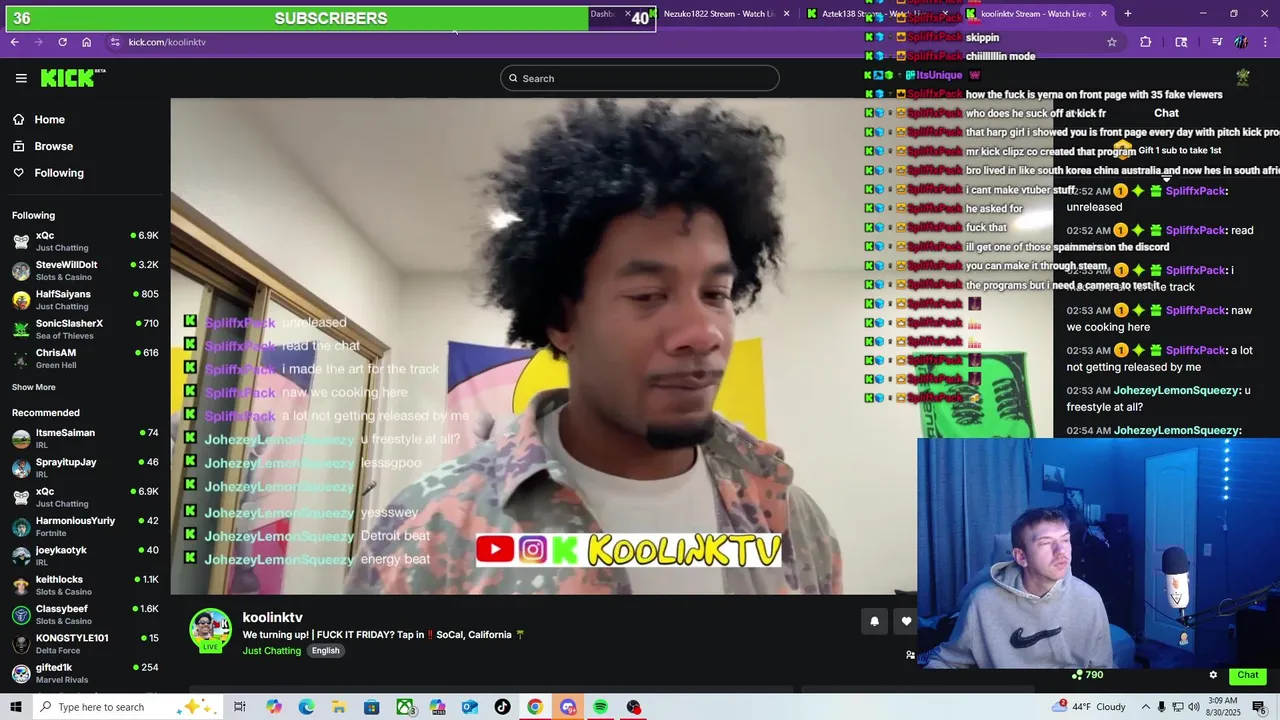
Task: Show hidden system tray icons
Action: point(1146,707)
